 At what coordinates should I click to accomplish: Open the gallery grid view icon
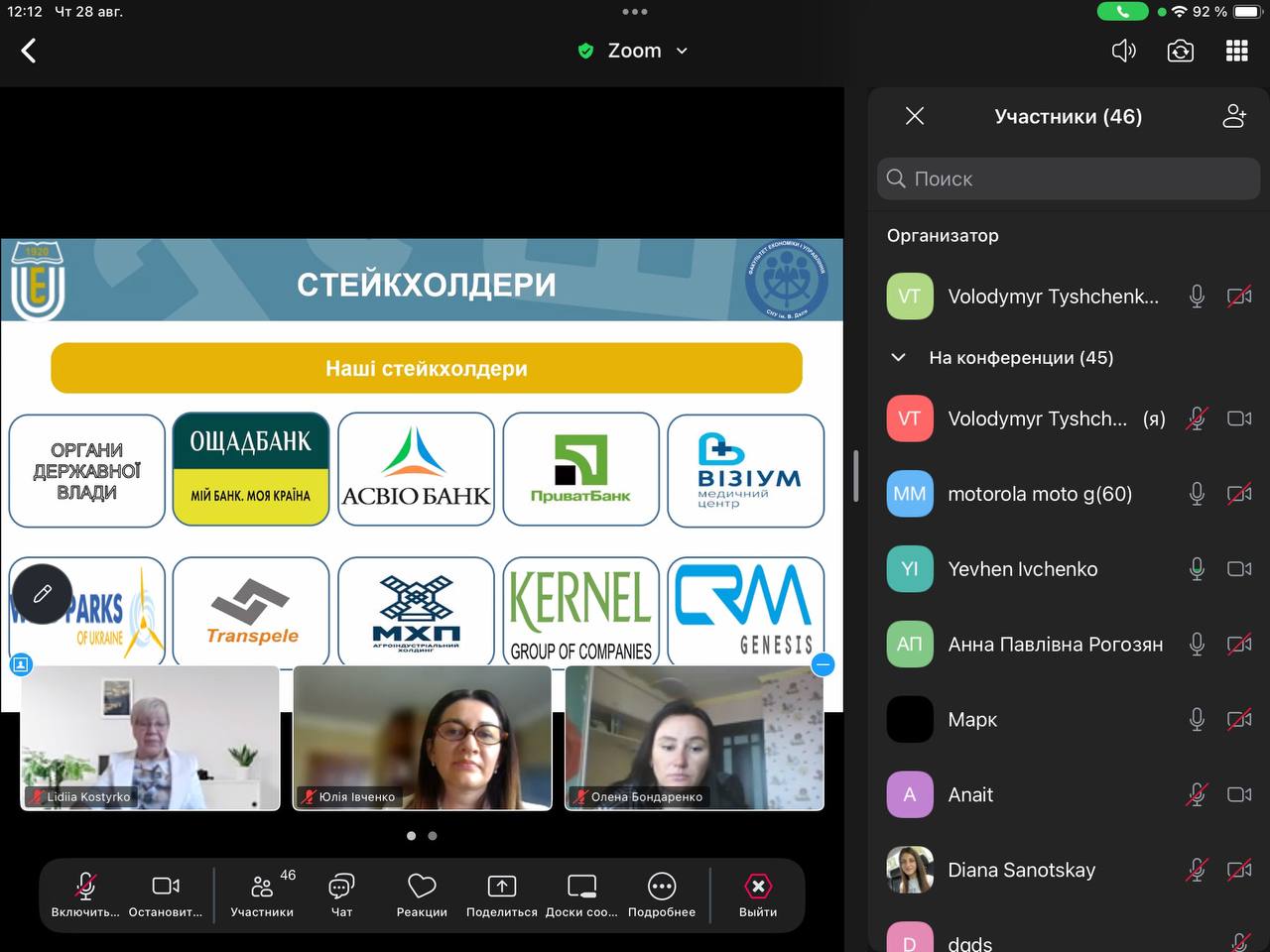tap(1236, 51)
